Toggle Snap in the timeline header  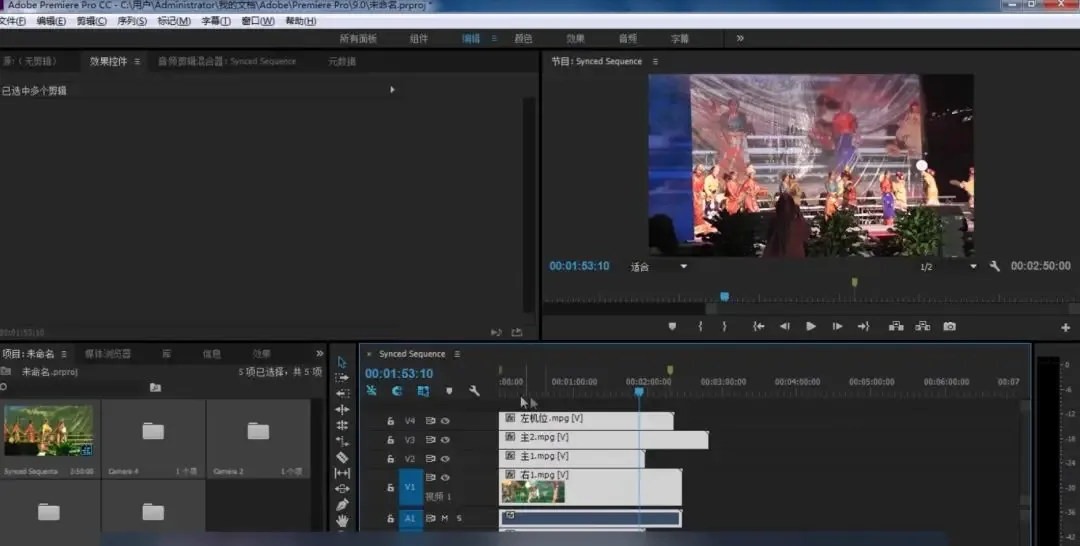[397, 391]
